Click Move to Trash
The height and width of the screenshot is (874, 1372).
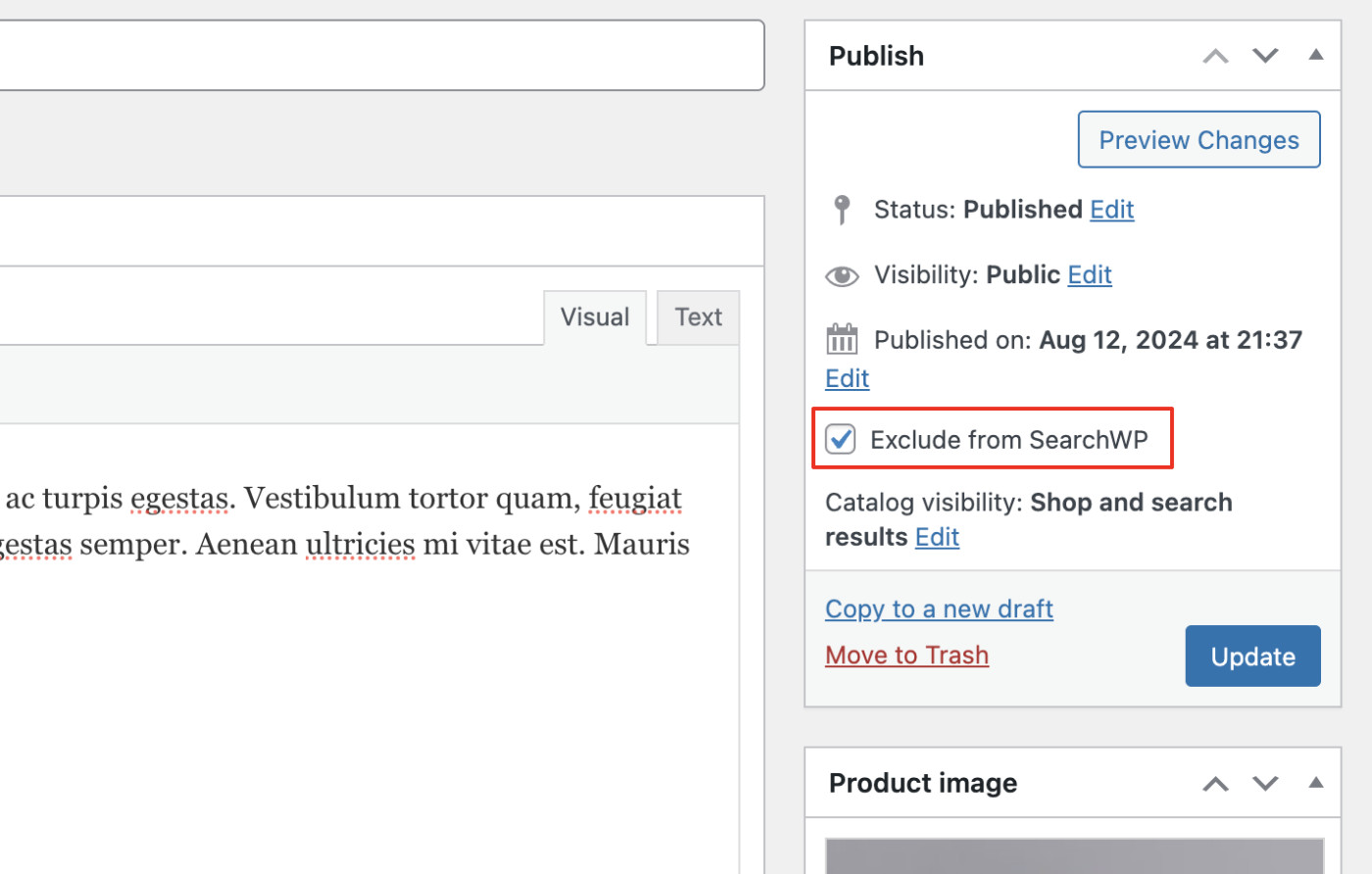pyautogui.click(x=906, y=655)
